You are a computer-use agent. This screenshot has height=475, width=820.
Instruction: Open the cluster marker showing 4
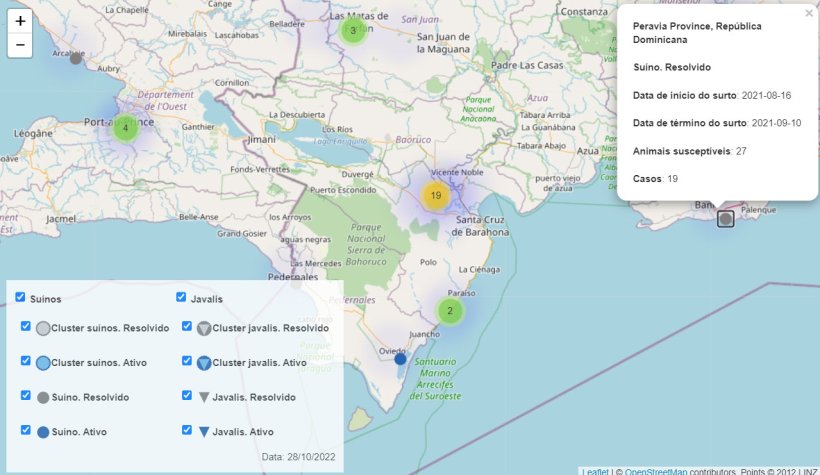coord(125,128)
